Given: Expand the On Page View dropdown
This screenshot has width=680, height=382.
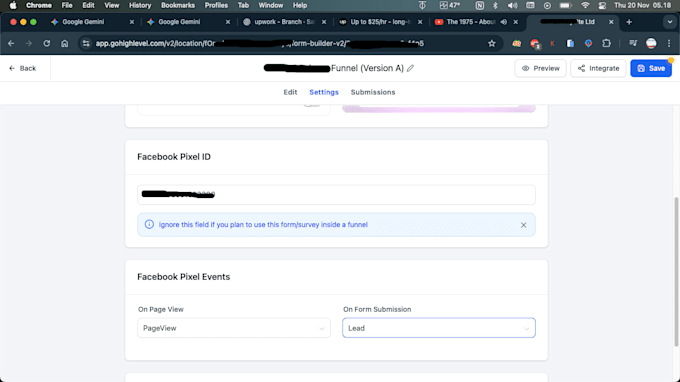Looking at the screenshot, I should click(234, 328).
